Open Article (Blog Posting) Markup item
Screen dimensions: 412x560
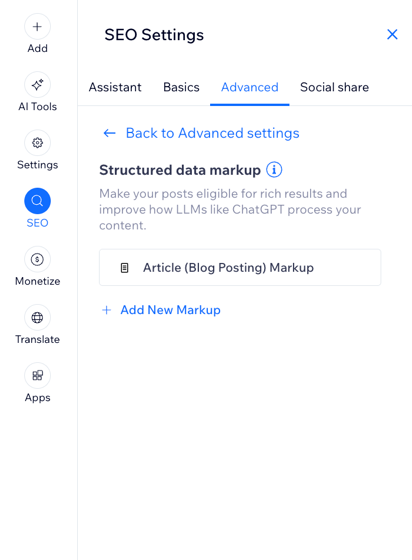point(240,268)
